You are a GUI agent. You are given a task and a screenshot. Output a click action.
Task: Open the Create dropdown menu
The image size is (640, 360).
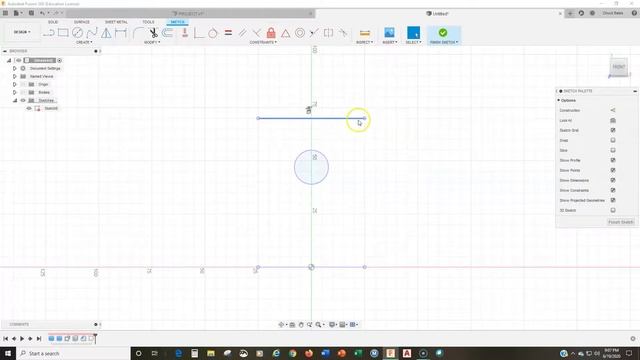(x=84, y=42)
